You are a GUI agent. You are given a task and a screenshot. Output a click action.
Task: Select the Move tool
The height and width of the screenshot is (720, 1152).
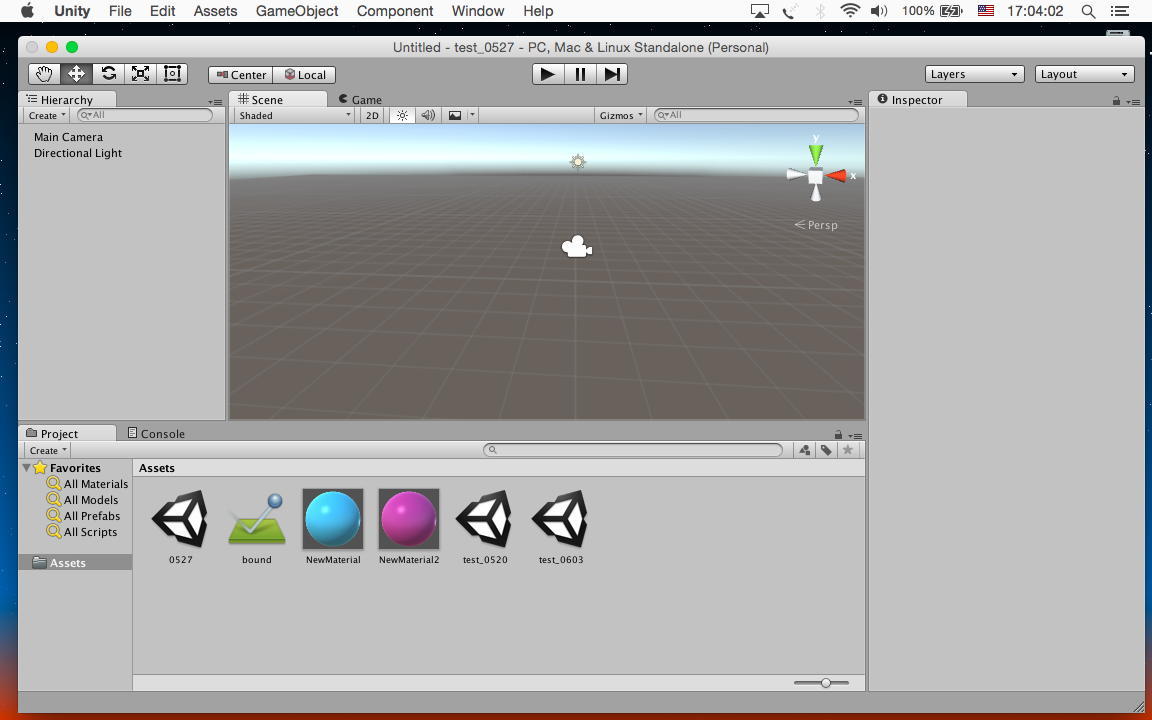[76, 74]
